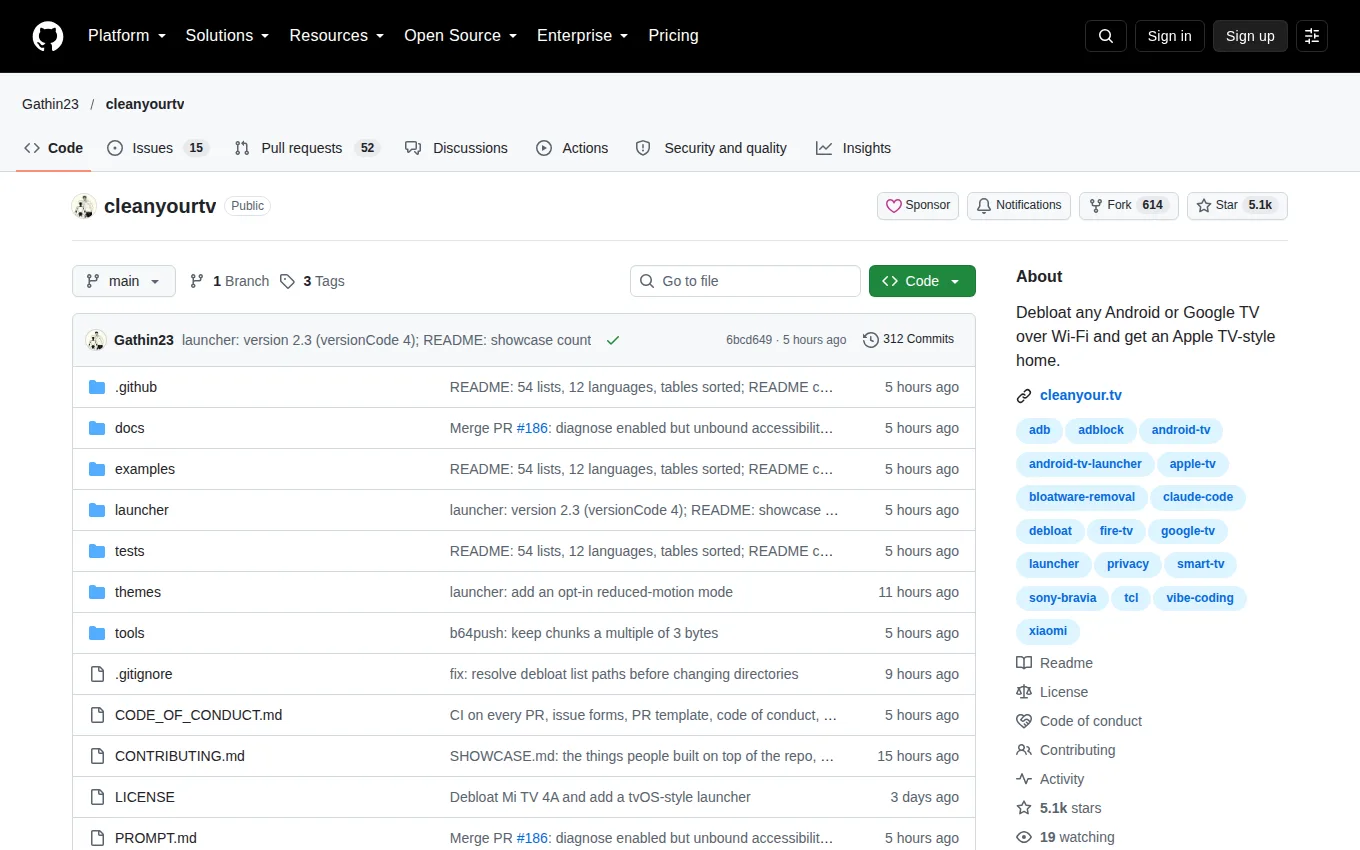Click the eye icon beside 19 watching

pyautogui.click(x=1024, y=837)
